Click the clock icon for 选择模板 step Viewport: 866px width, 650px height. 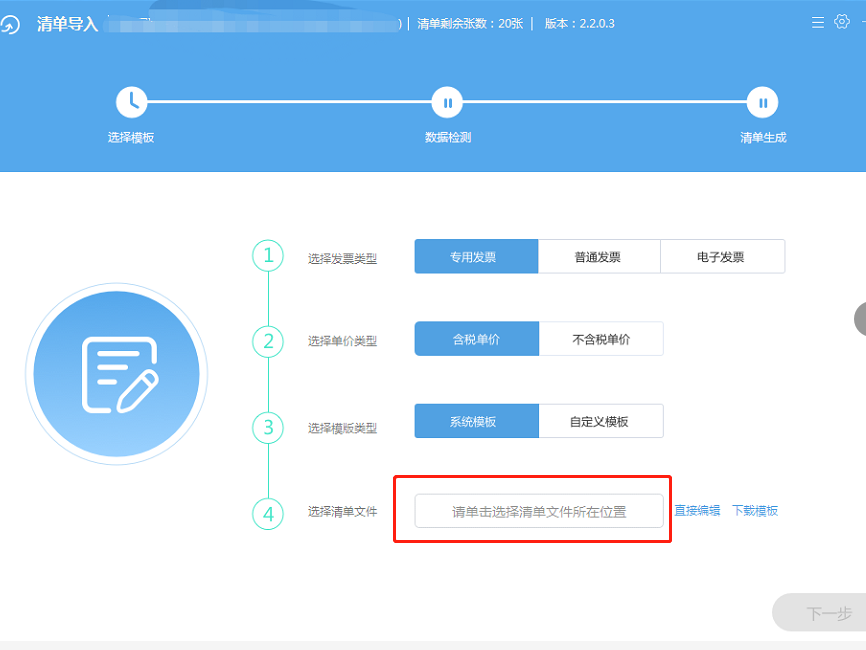pyautogui.click(x=131, y=101)
